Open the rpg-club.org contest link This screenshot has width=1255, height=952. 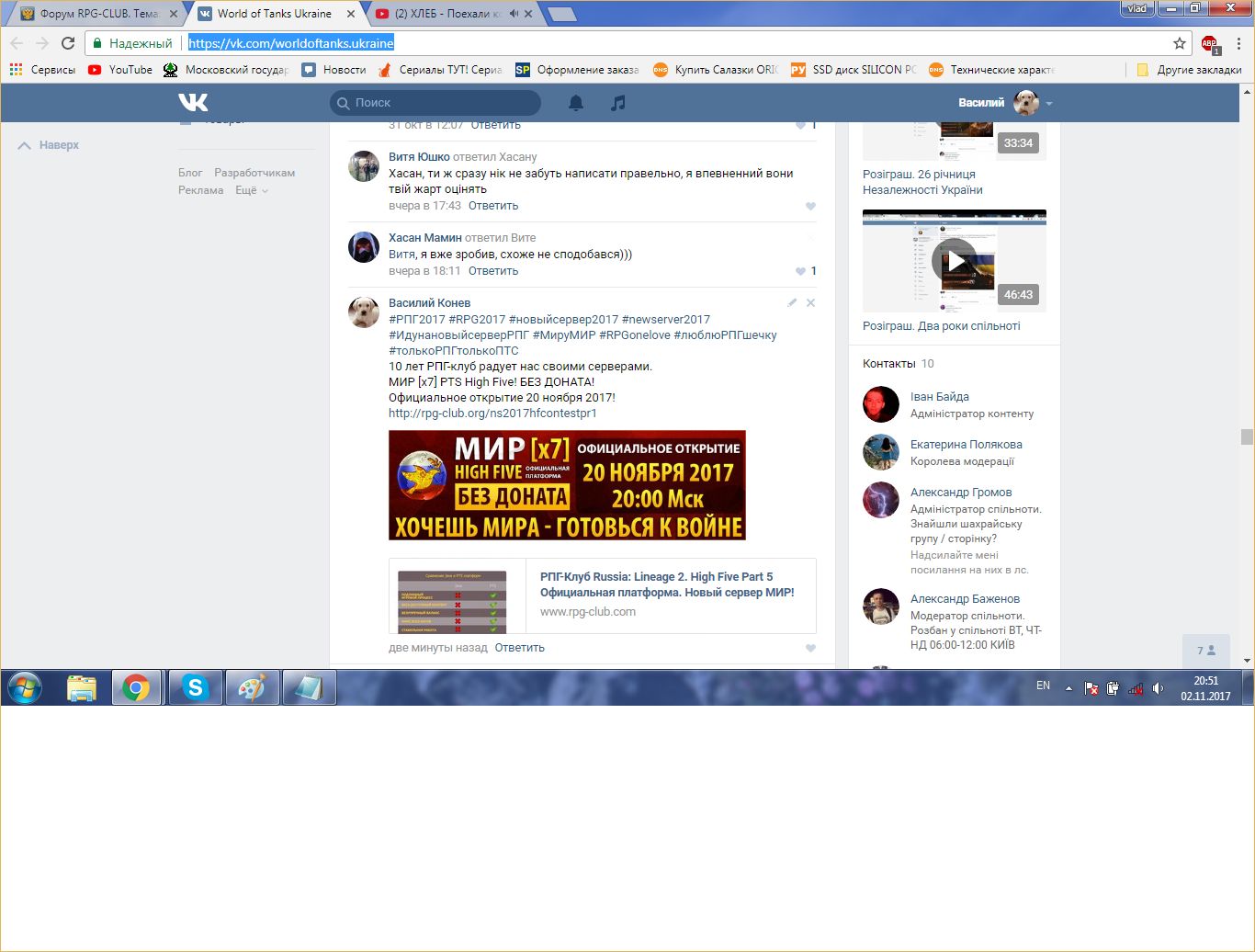[x=492, y=414]
